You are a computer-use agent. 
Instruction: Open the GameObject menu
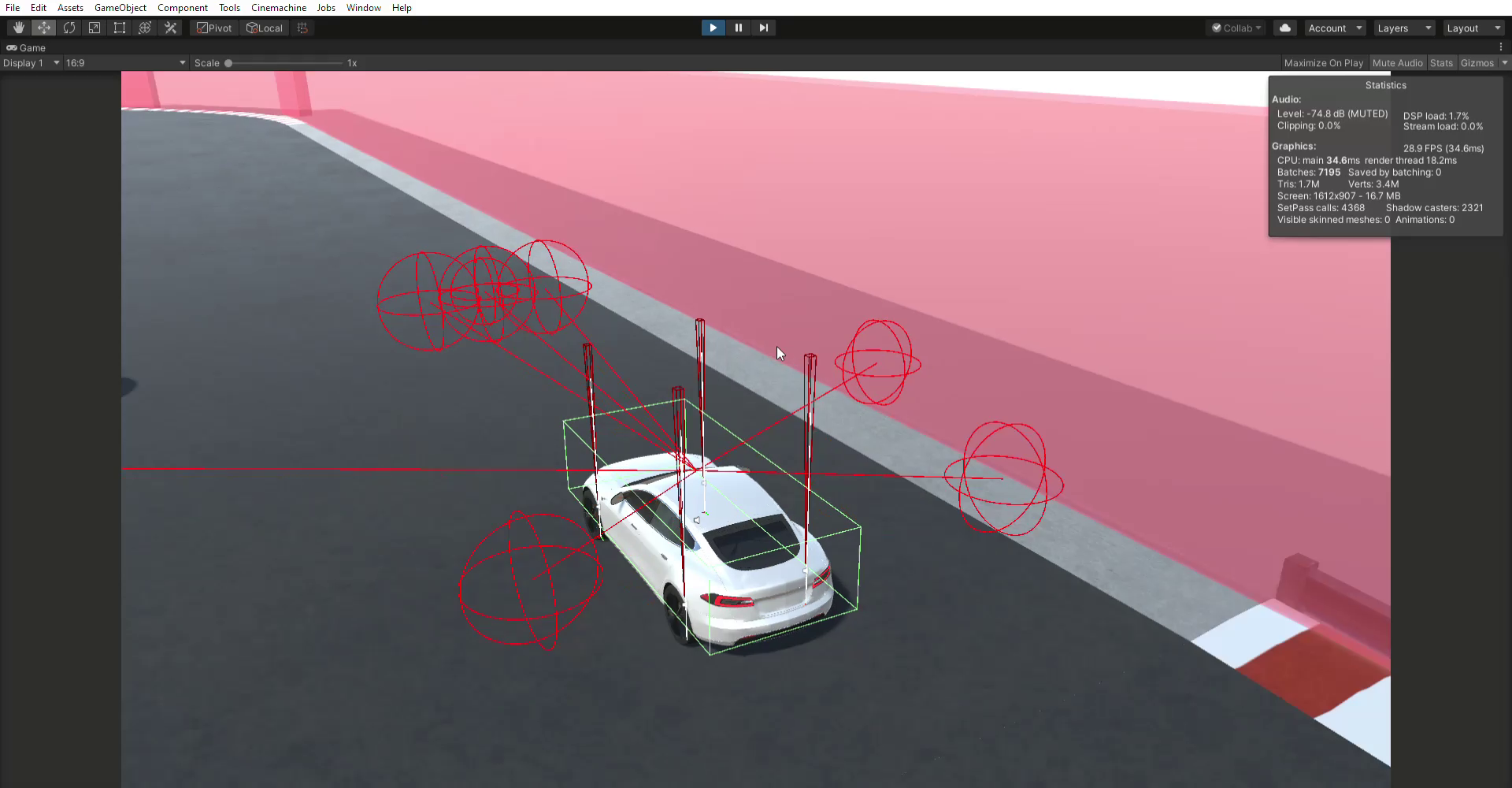click(x=120, y=7)
